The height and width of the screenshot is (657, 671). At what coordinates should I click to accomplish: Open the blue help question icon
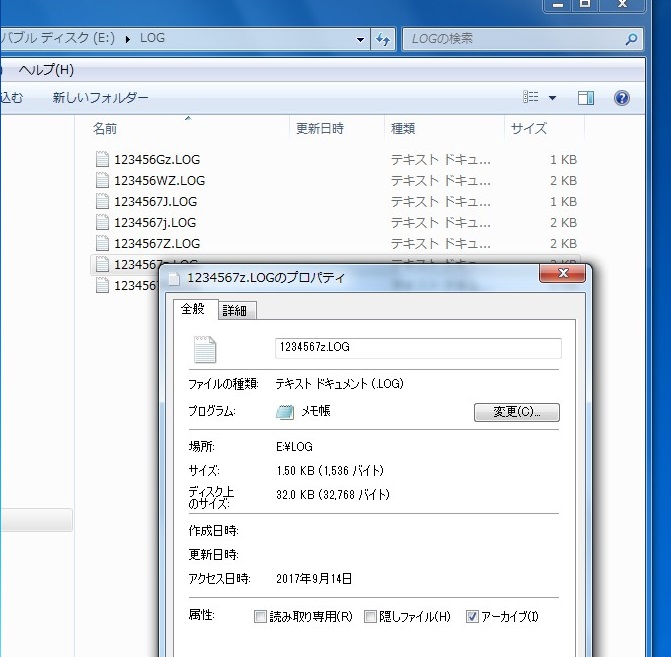[621, 98]
